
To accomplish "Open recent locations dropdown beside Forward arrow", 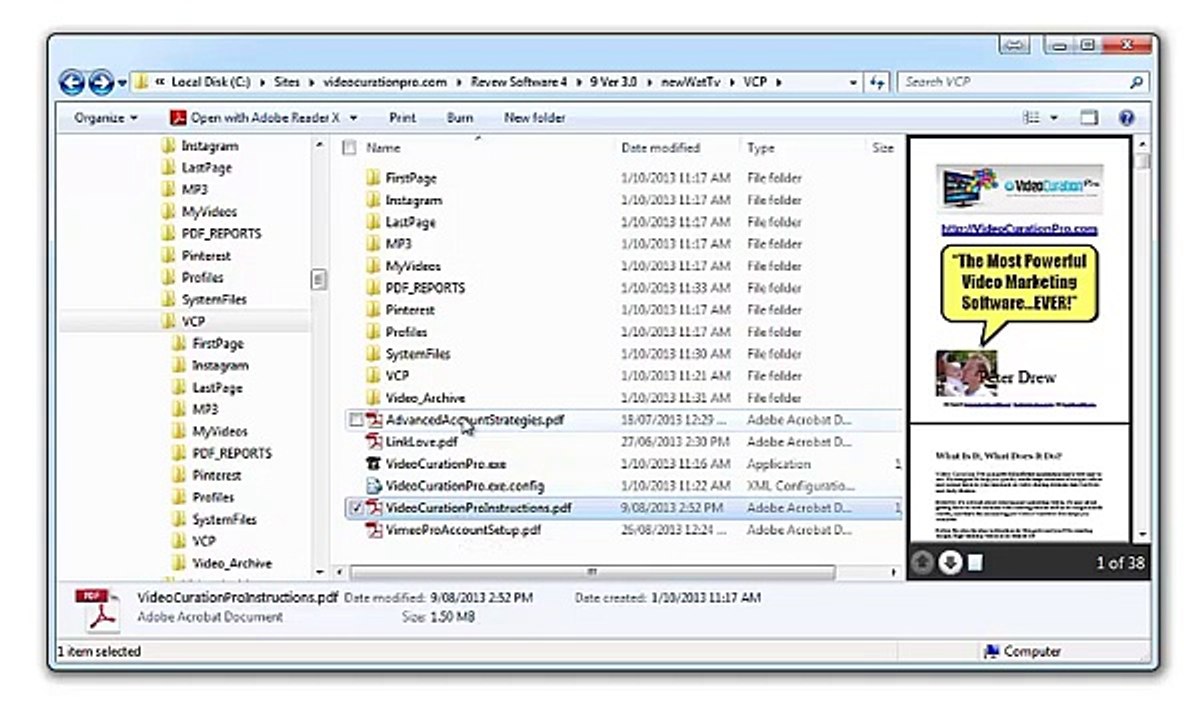I will (x=122, y=83).
